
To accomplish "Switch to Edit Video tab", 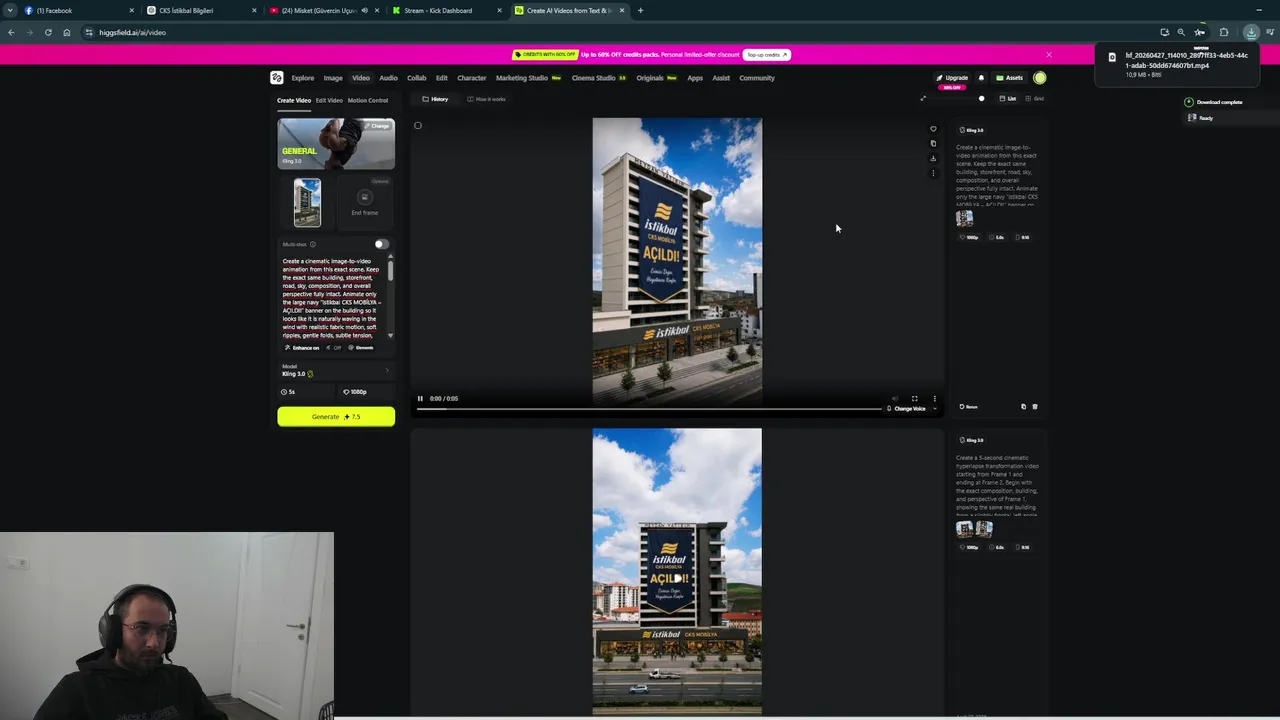I will point(329,100).
